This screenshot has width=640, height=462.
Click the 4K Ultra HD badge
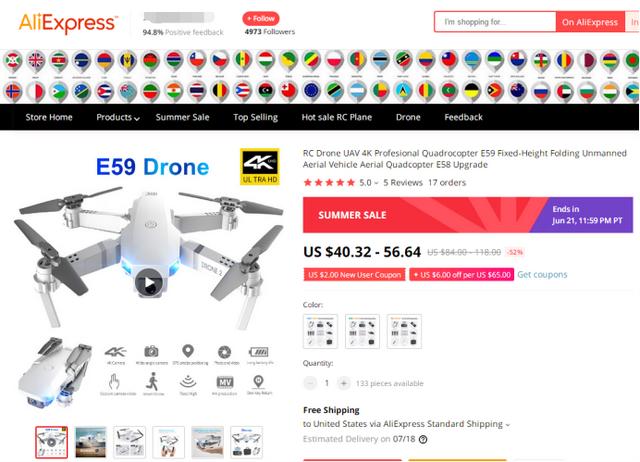[260, 167]
